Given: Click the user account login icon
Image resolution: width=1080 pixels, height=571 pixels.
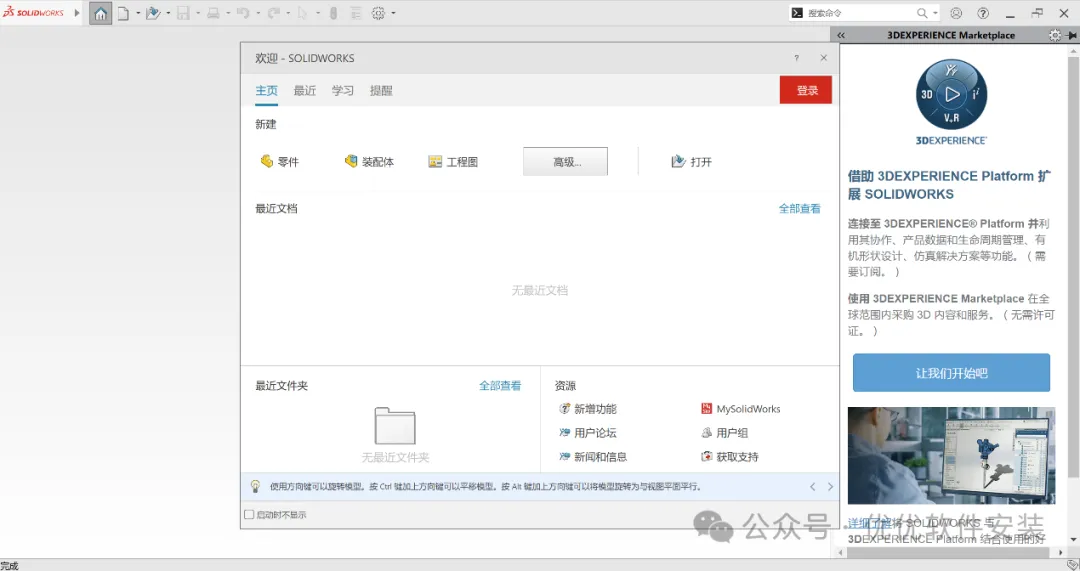Looking at the screenshot, I should pos(956,13).
